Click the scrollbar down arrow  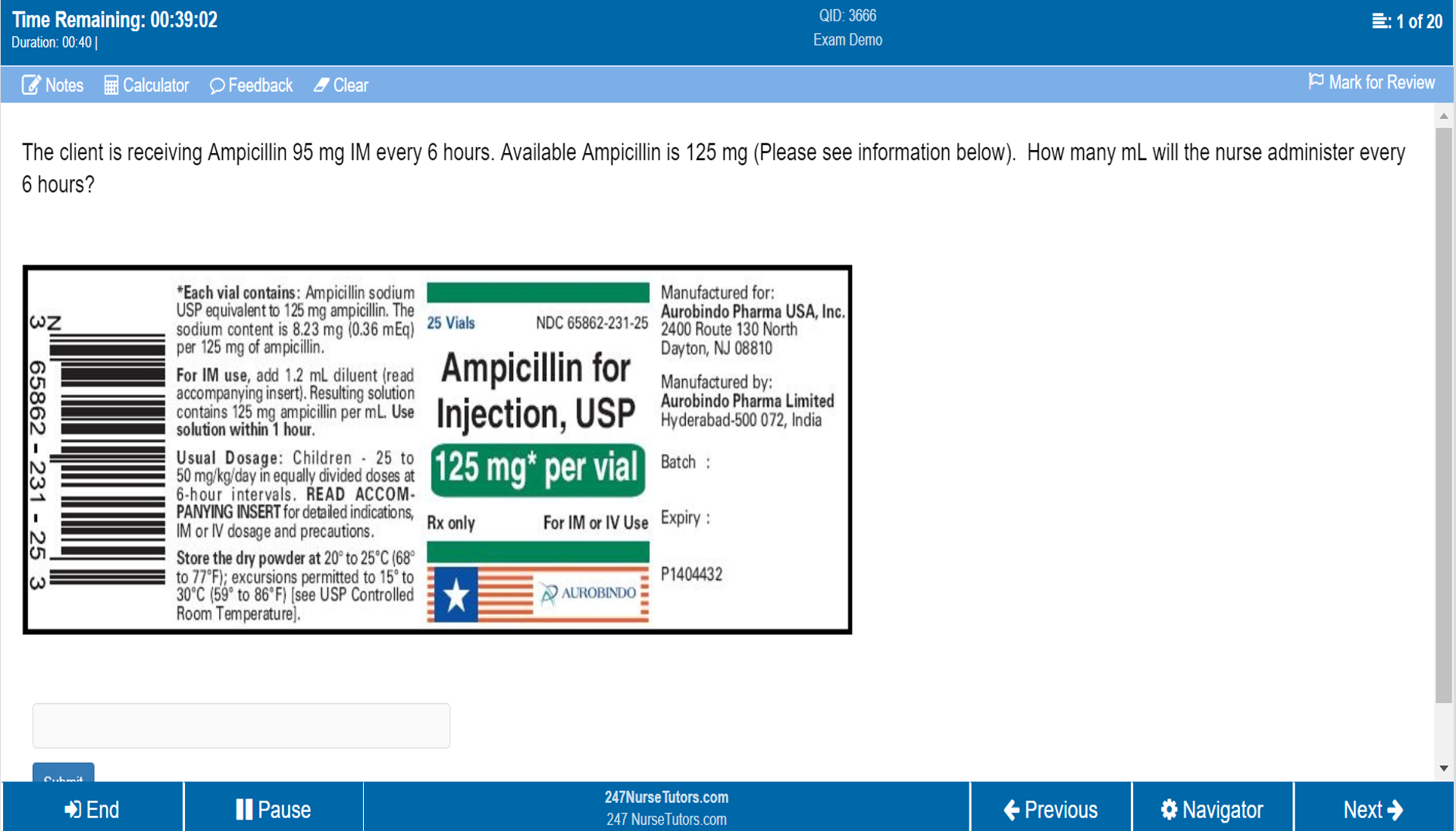(1444, 768)
